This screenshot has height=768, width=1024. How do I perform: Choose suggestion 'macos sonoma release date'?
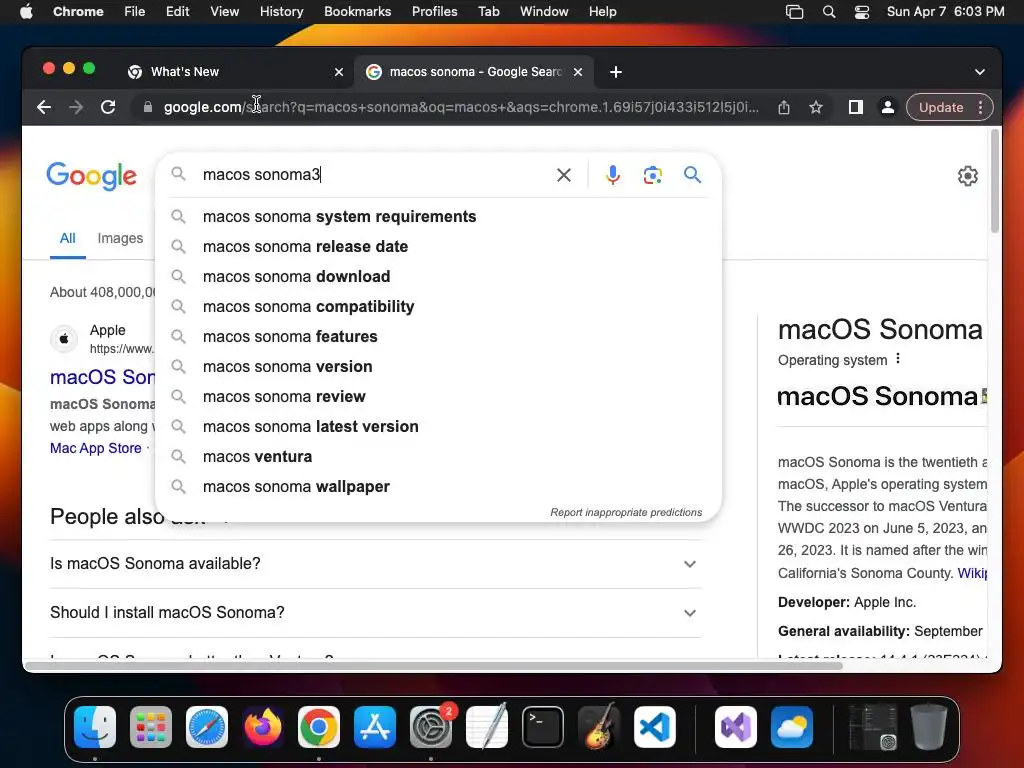[439, 247]
